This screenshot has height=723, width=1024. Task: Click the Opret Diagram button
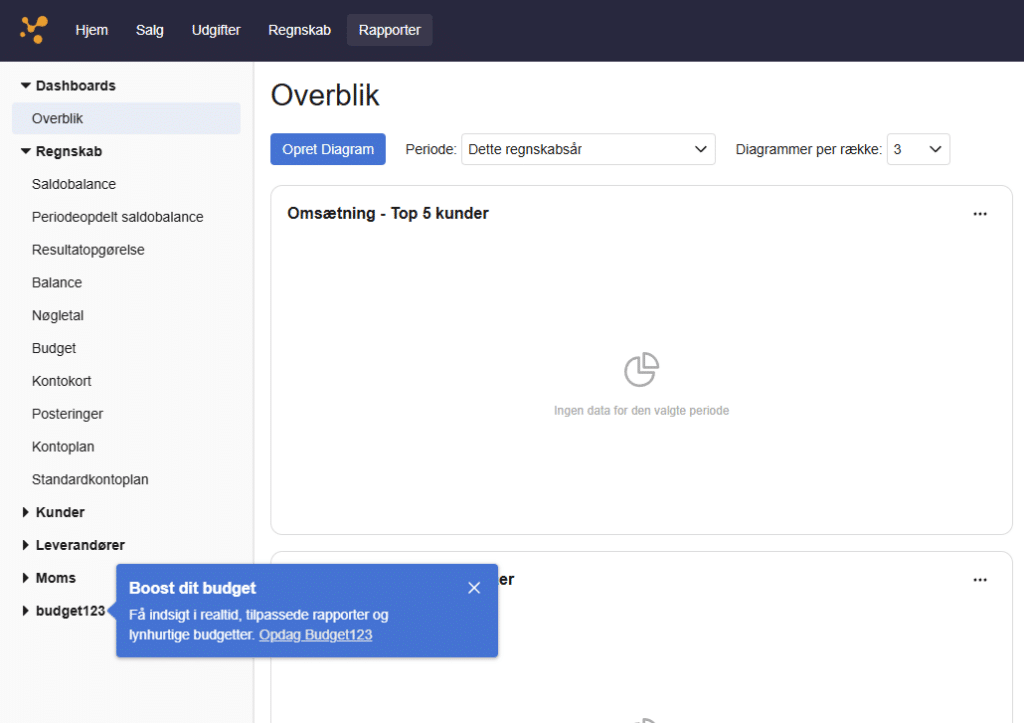click(327, 150)
